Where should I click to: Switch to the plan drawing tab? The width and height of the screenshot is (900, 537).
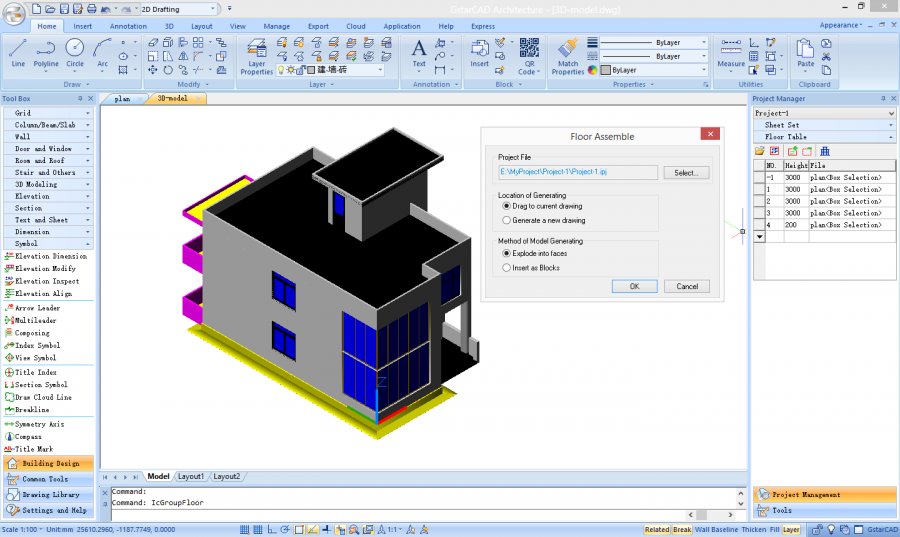[x=122, y=99]
